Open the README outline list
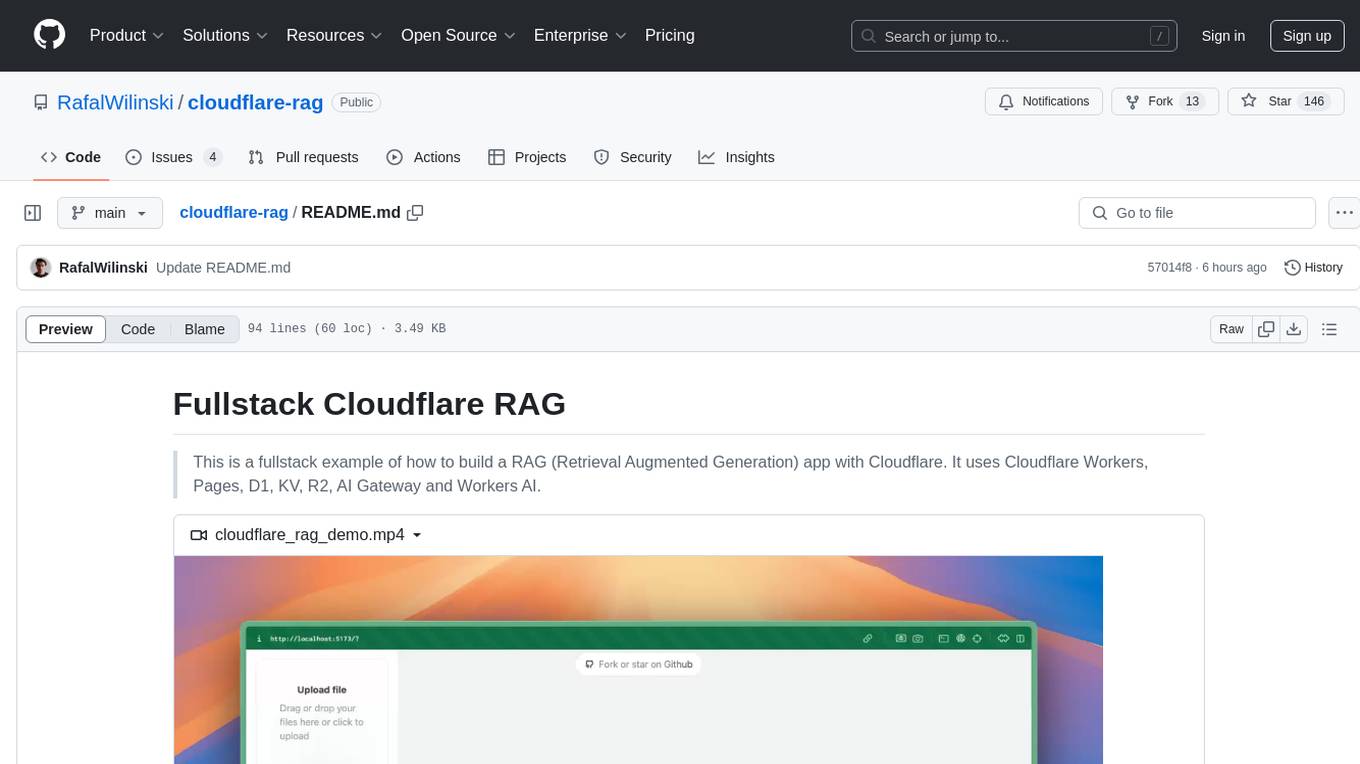Screen dimensions: 1360x764 pyautogui.click(x=1329, y=329)
